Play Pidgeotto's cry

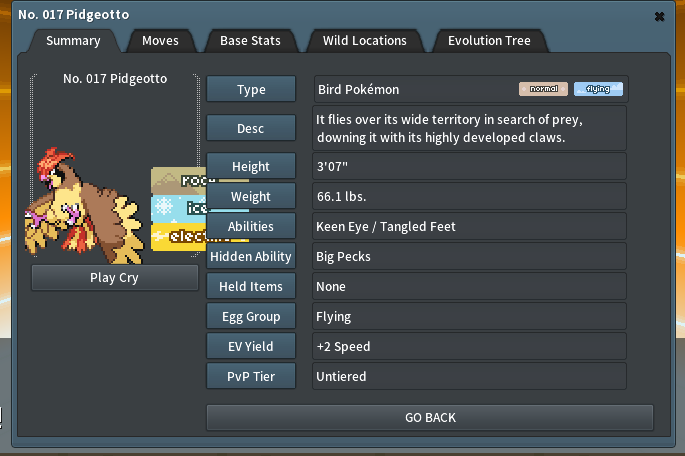pos(114,278)
